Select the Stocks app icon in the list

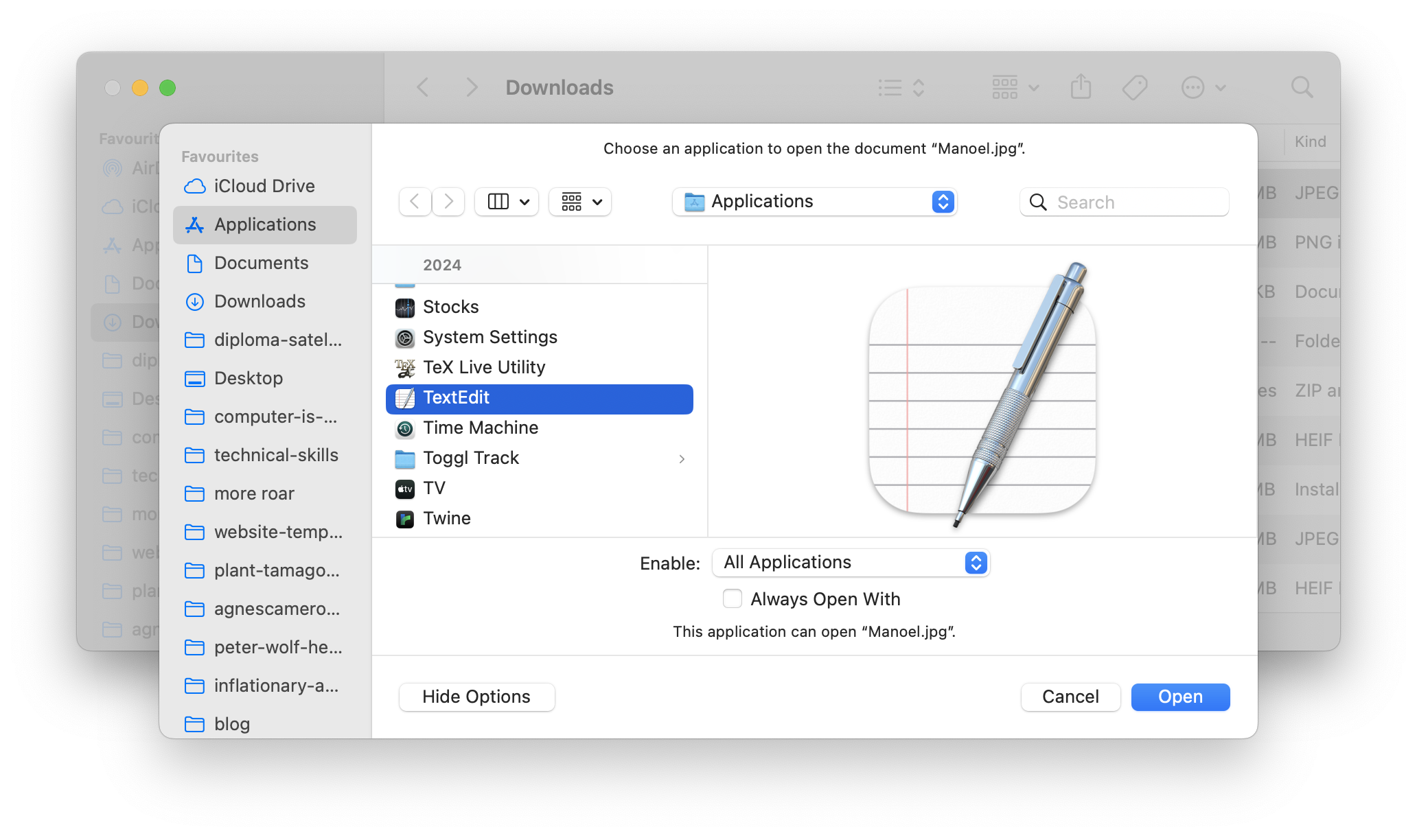[x=405, y=307]
